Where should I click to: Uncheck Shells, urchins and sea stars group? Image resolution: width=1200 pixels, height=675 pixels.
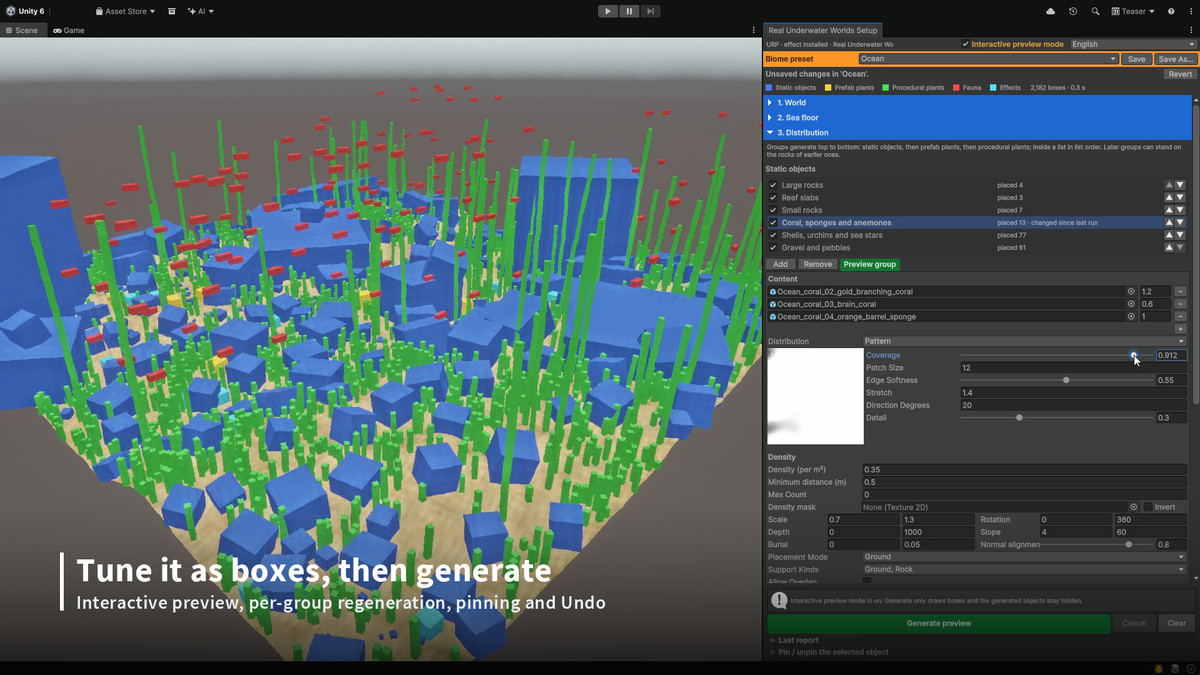(772, 235)
